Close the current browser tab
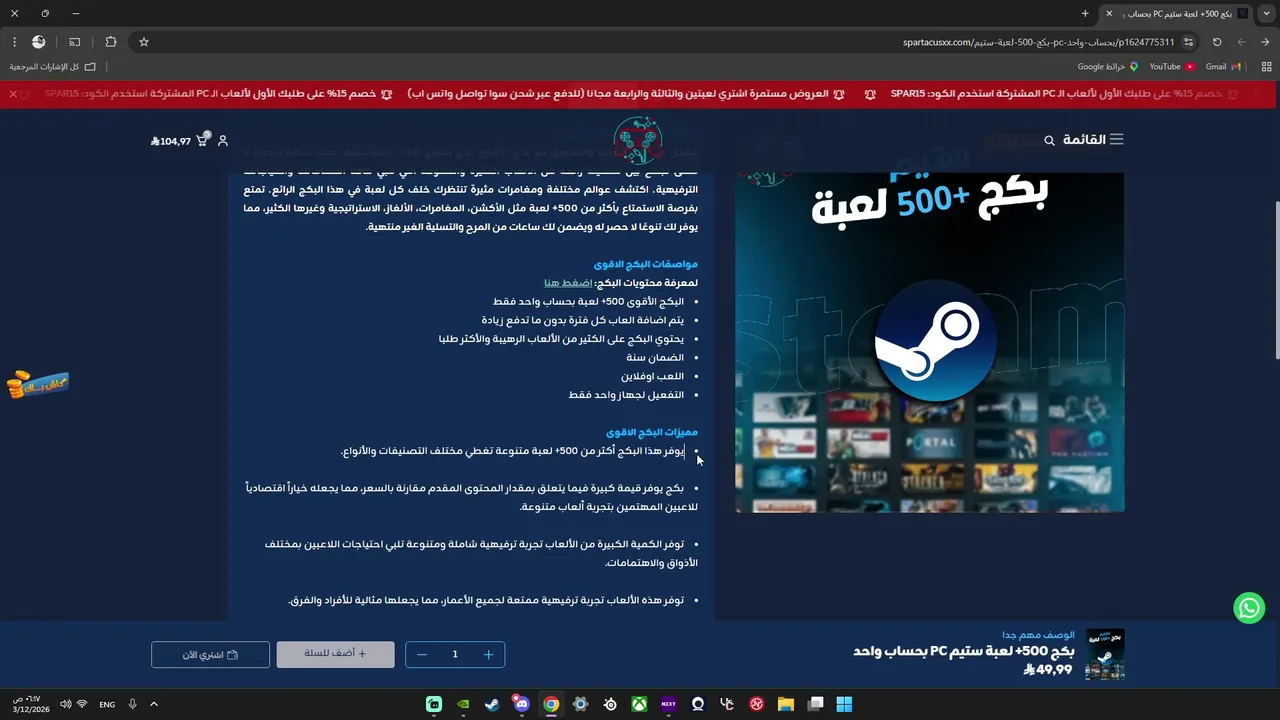 point(1108,13)
